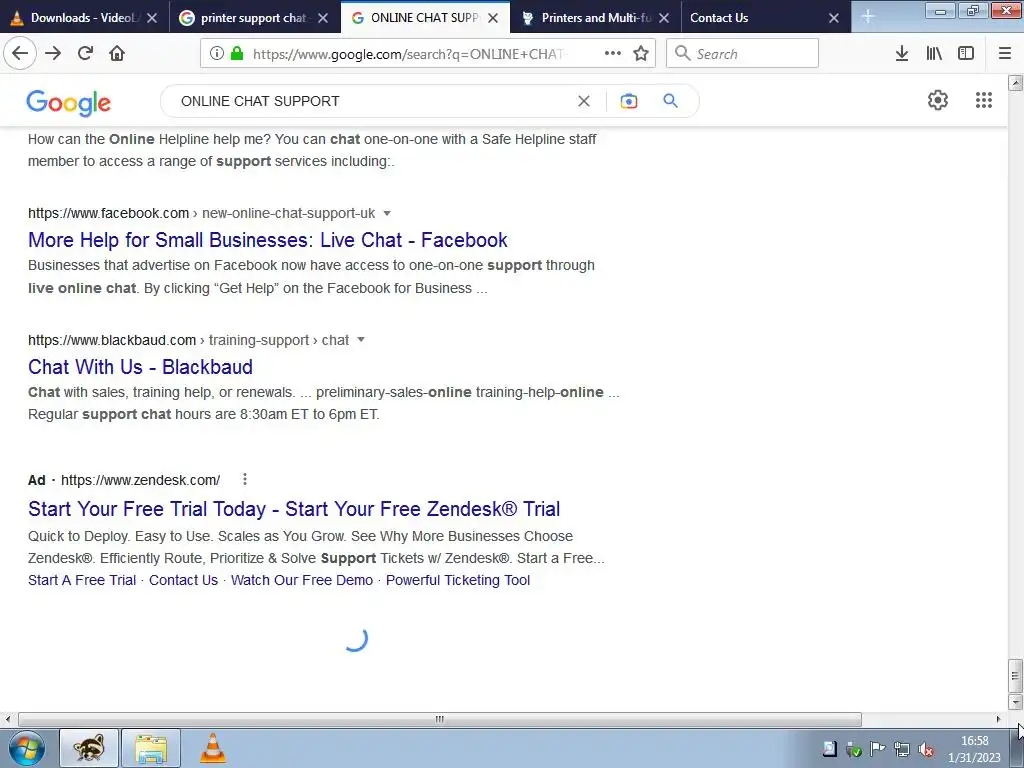This screenshot has width=1024, height=768.
Task: Follow the Powerful Ticketing Tool sitelink
Action: pos(458,580)
